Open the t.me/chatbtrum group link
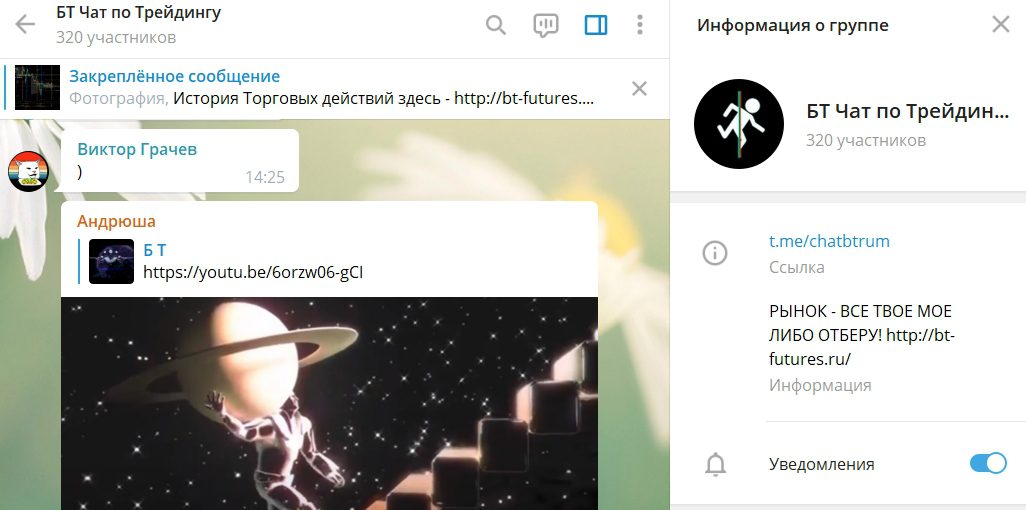1026x510 pixels. tap(829, 241)
